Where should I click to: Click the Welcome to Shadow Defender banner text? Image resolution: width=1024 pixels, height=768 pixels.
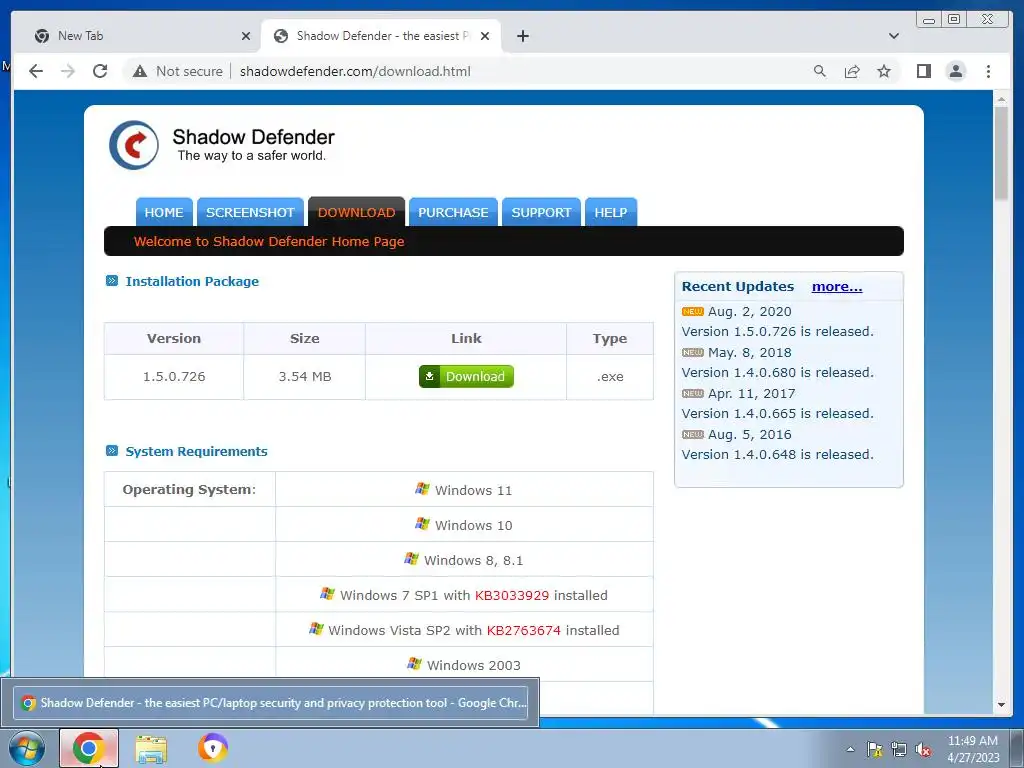[269, 241]
